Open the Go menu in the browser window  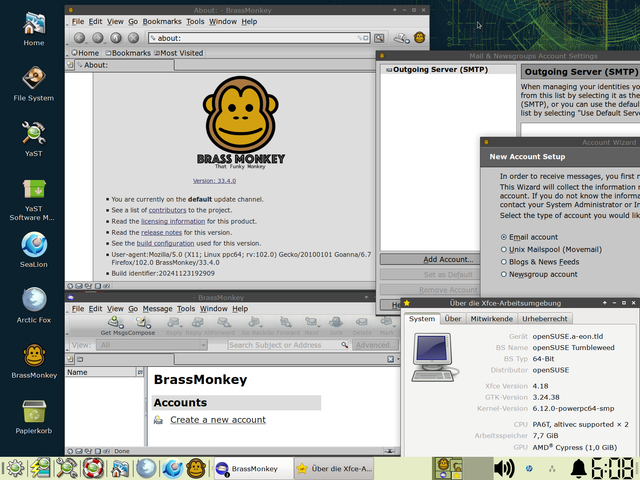coord(133,22)
